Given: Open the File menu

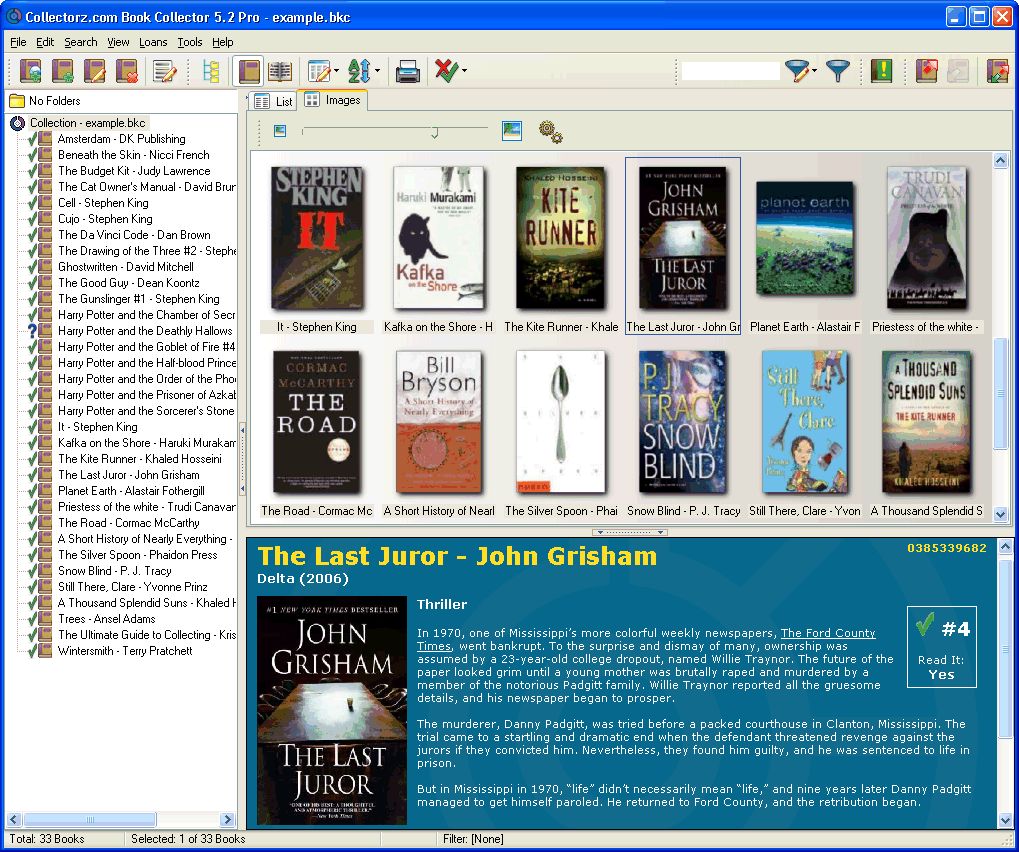Looking at the screenshot, I should 18,42.
